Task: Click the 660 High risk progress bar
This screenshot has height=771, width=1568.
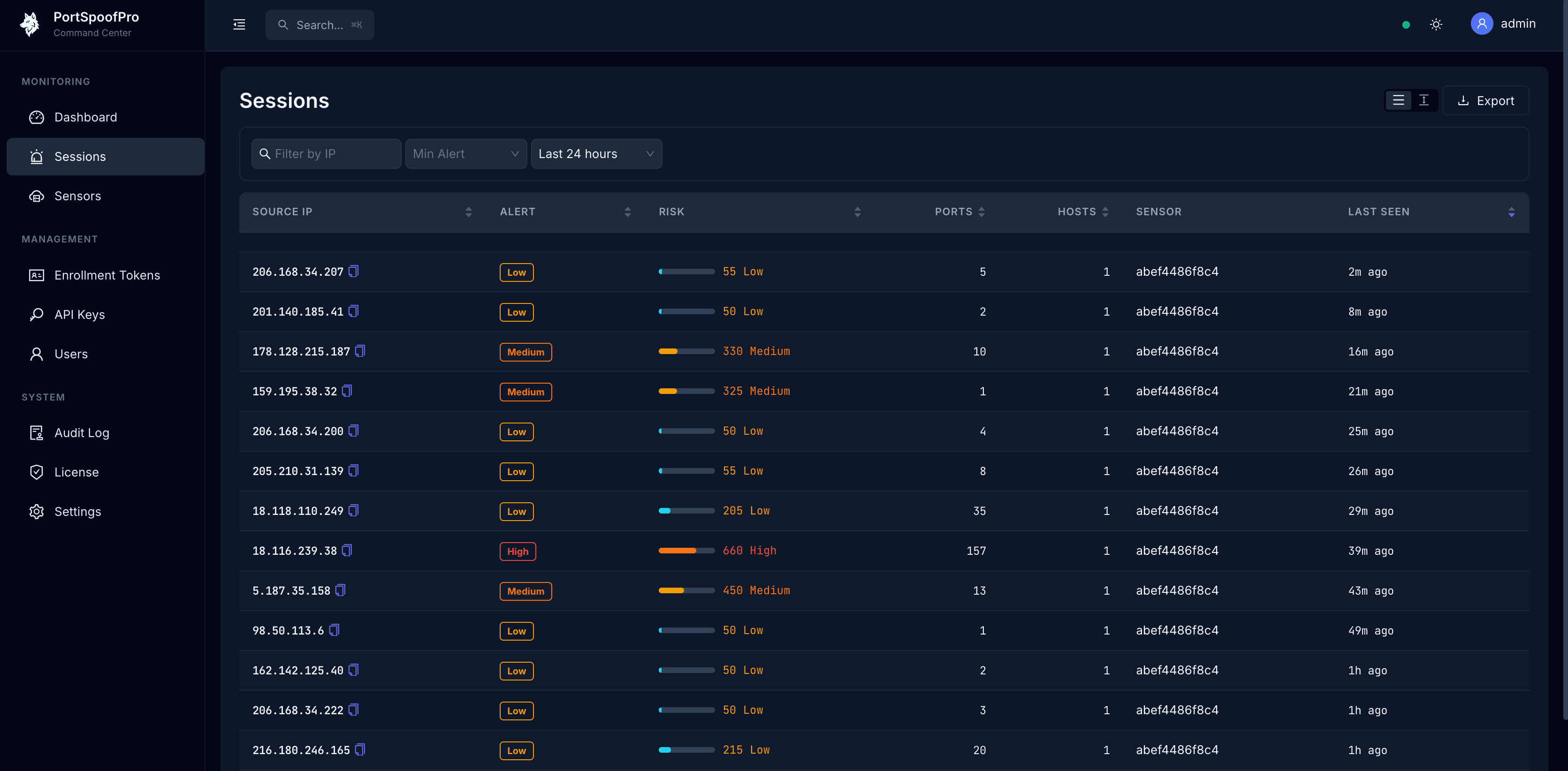Action: (x=686, y=550)
